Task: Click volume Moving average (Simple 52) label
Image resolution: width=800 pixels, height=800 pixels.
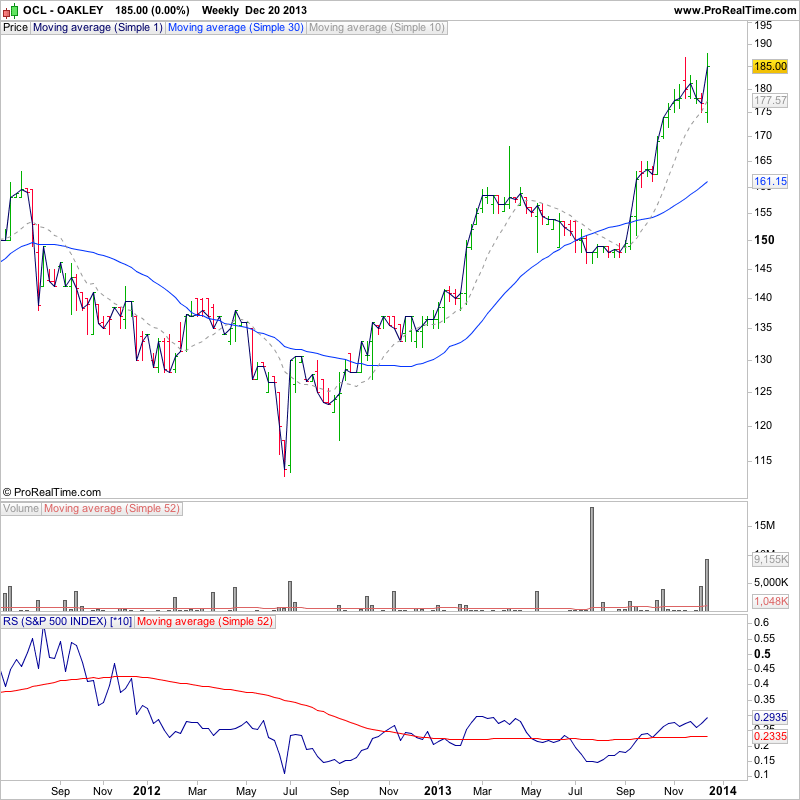Action: click(x=112, y=509)
